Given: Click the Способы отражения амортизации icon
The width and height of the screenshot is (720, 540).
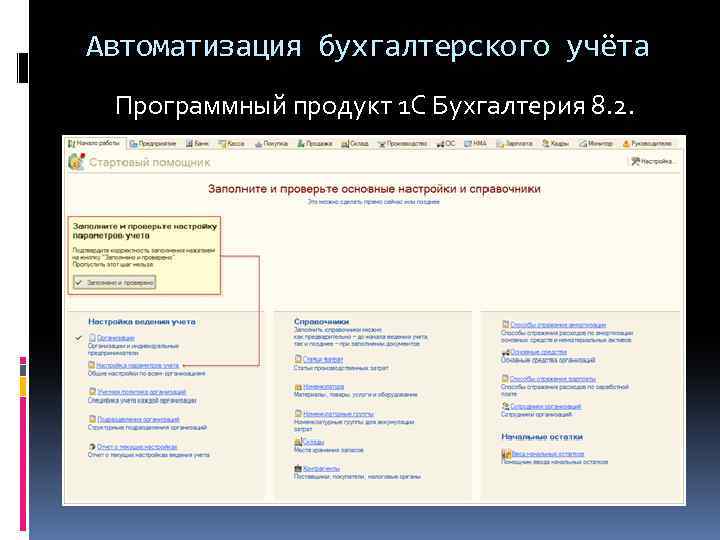Looking at the screenshot, I should click(505, 324).
